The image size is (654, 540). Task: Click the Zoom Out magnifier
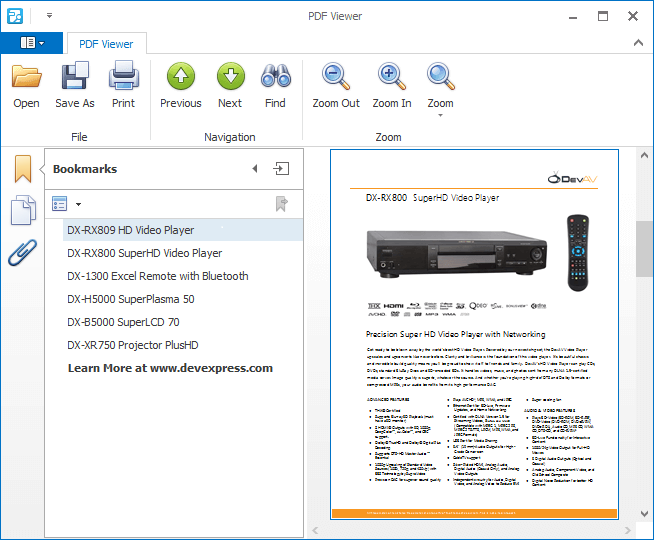[x=336, y=77]
